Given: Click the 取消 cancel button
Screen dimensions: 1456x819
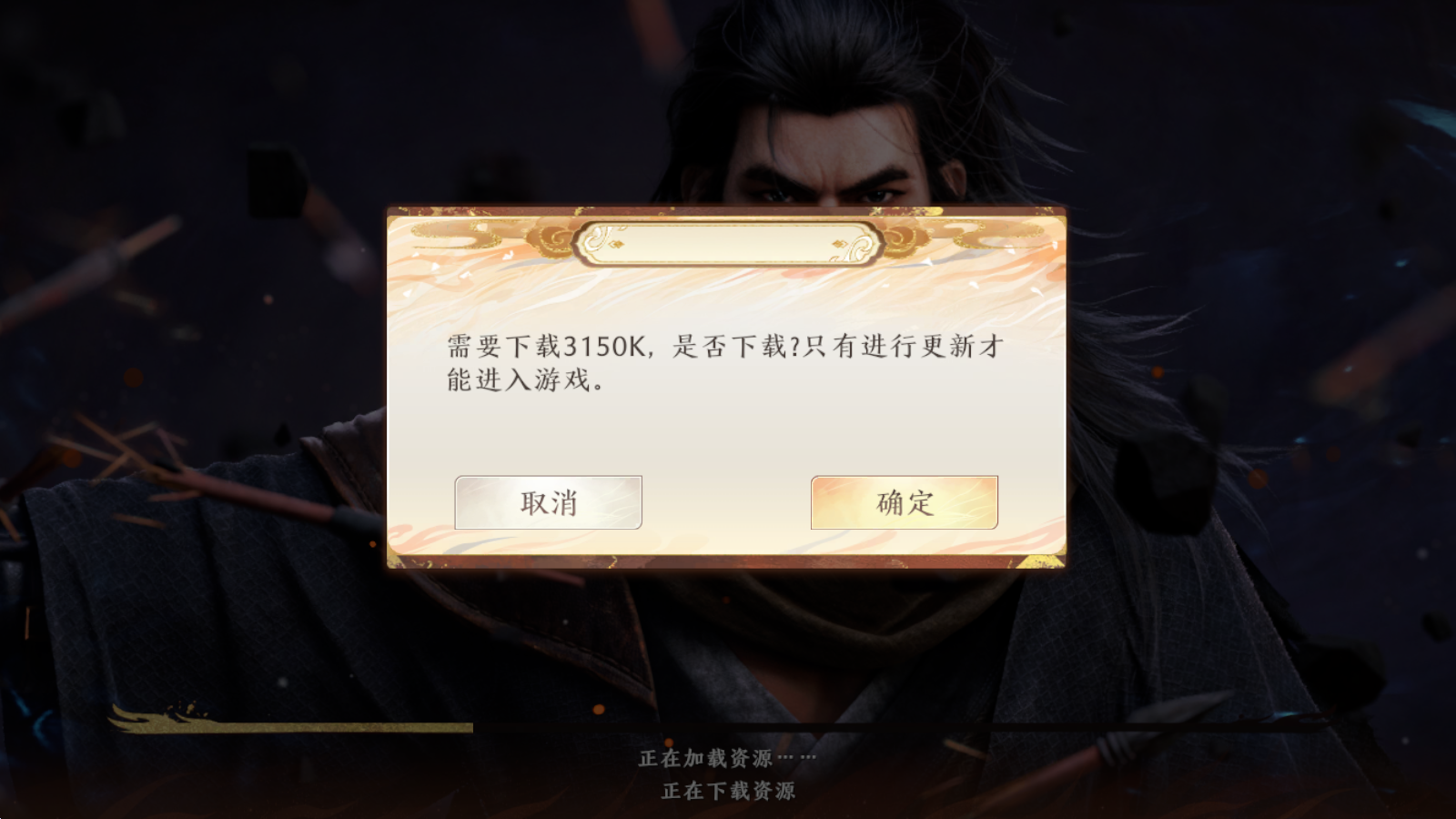Looking at the screenshot, I should click(548, 502).
